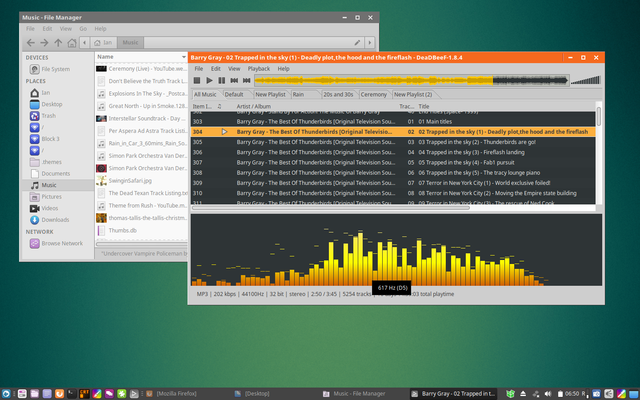Open Desktop in the Places sidebar
This screenshot has width=640, height=400.
coord(46,104)
